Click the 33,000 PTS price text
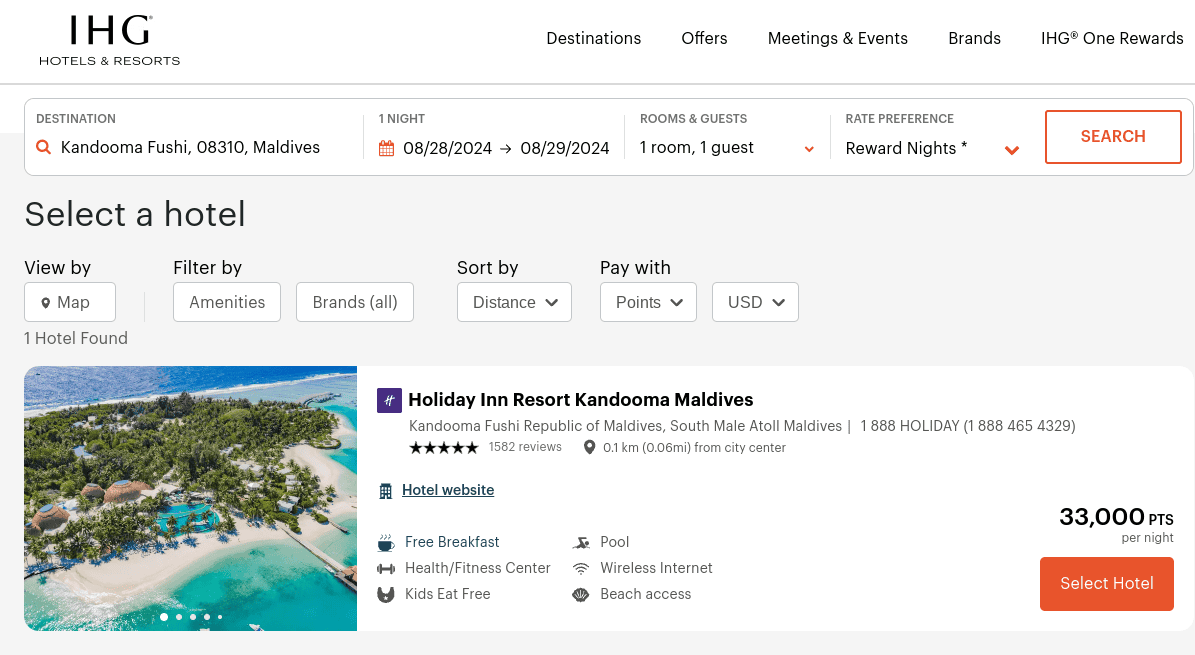This screenshot has width=1195, height=655. (1117, 517)
